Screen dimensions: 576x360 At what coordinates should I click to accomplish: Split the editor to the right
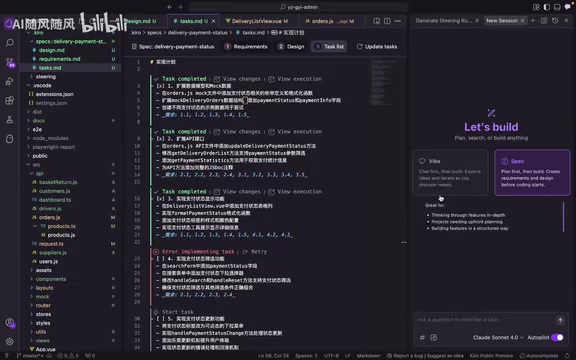click(x=387, y=21)
